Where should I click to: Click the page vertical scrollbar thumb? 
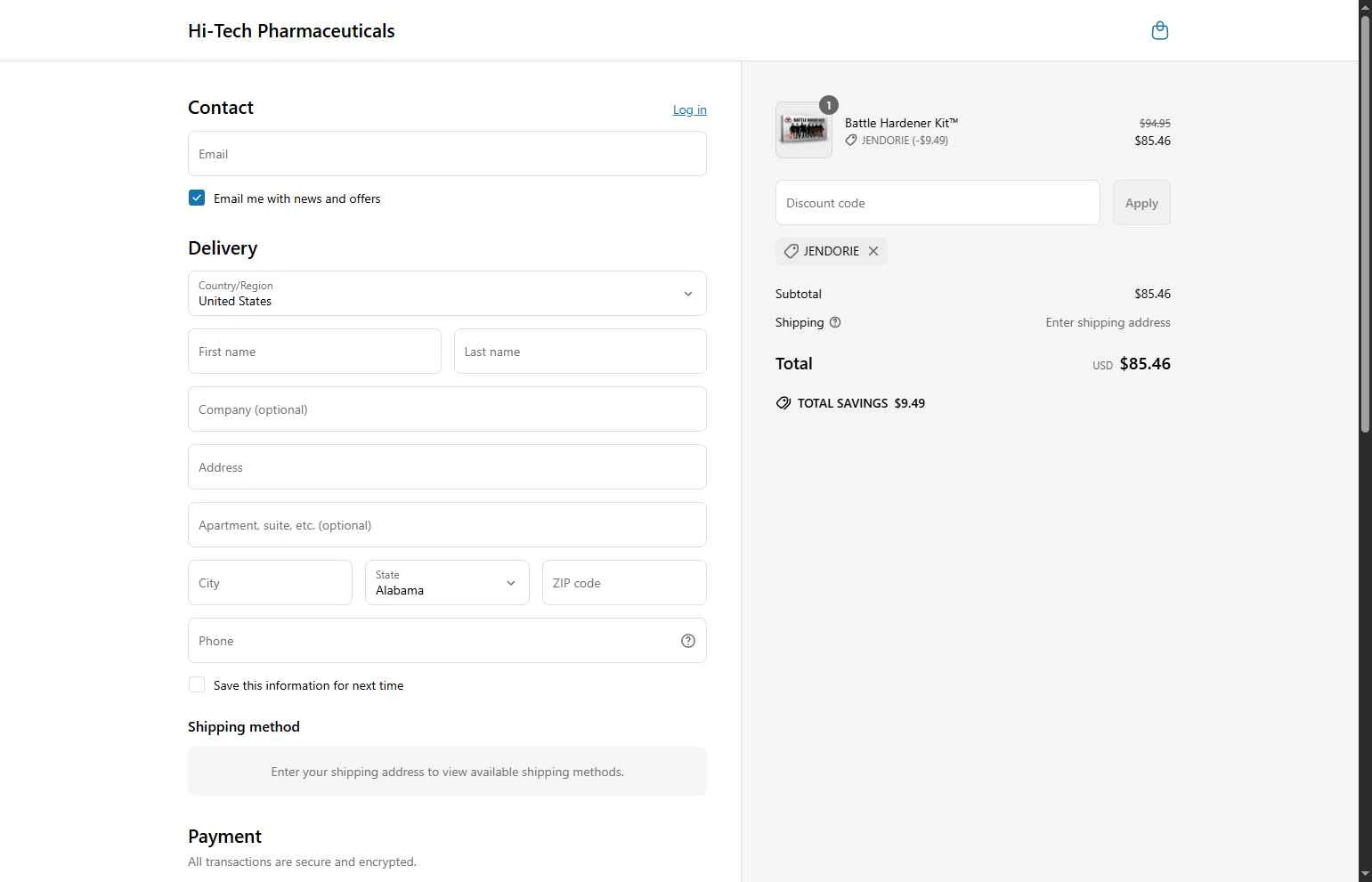tap(1365, 223)
